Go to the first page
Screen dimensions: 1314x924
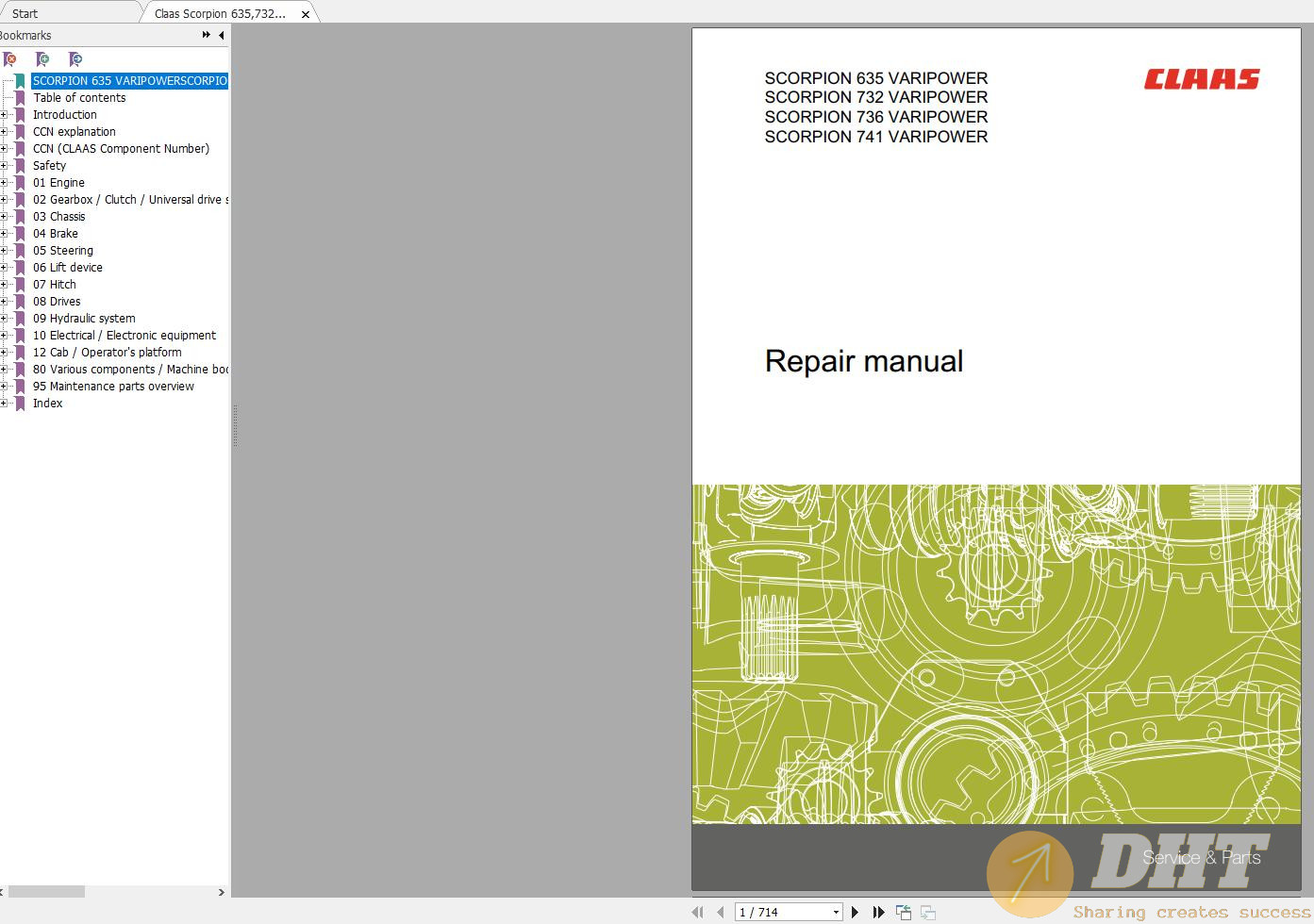[x=697, y=912]
